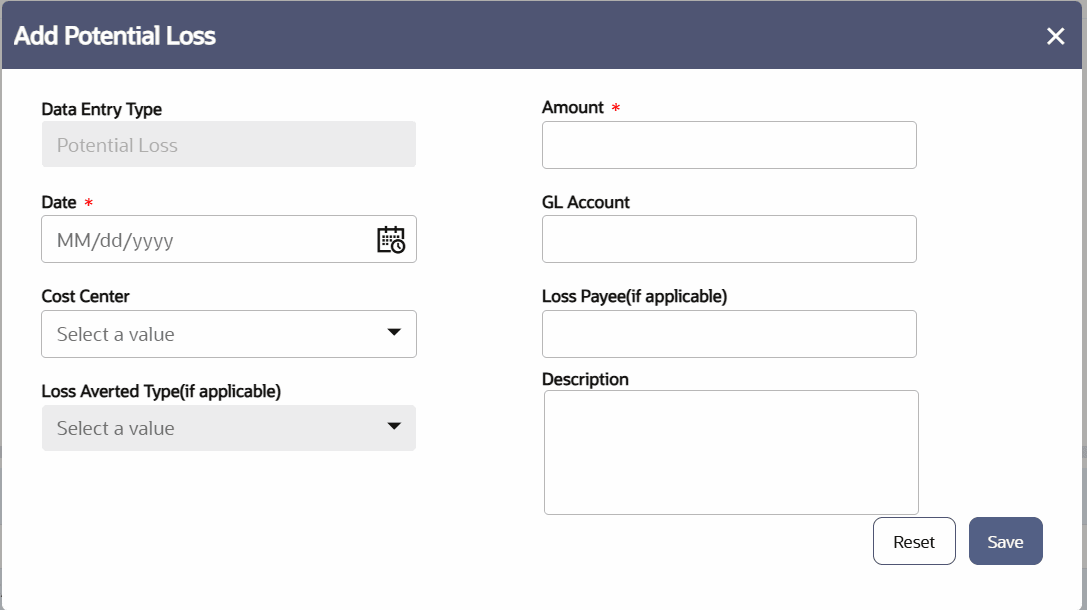This screenshot has width=1087, height=610.
Task: Click the Reset button
Action: click(x=914, y=541)
